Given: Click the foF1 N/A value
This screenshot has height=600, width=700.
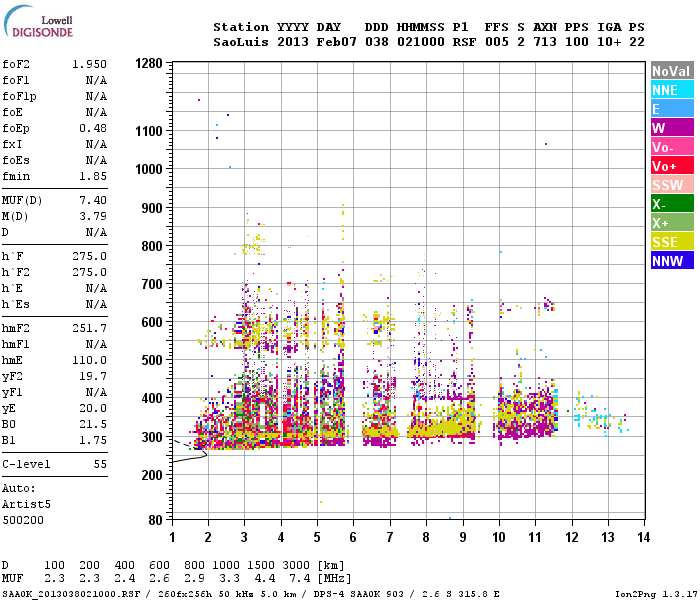Looking at the screenshot, I should (x=96, y=80).
